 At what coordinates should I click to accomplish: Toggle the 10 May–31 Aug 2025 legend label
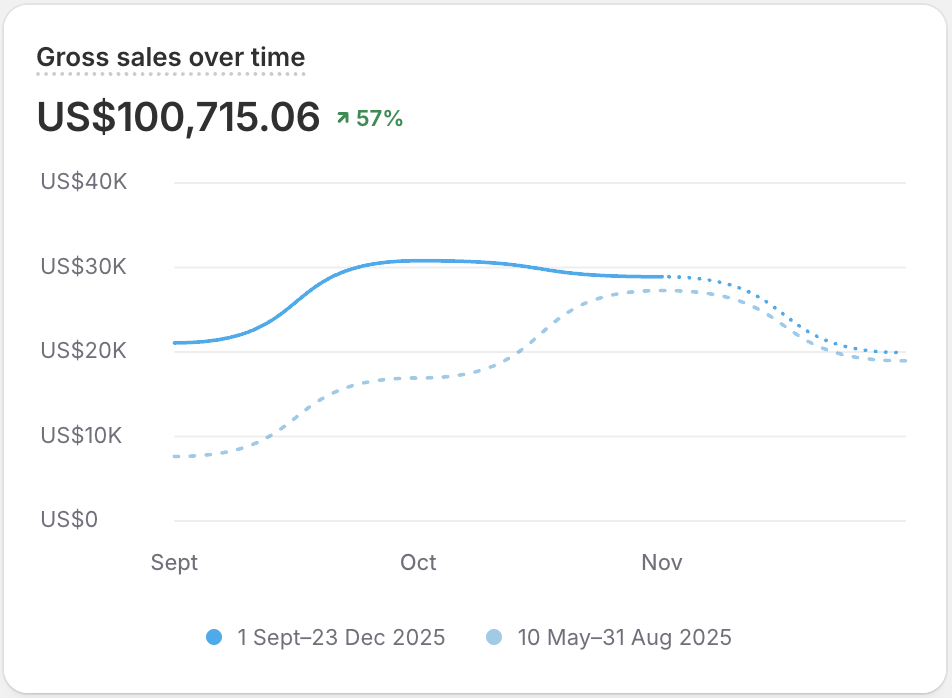tap(624, 637)
